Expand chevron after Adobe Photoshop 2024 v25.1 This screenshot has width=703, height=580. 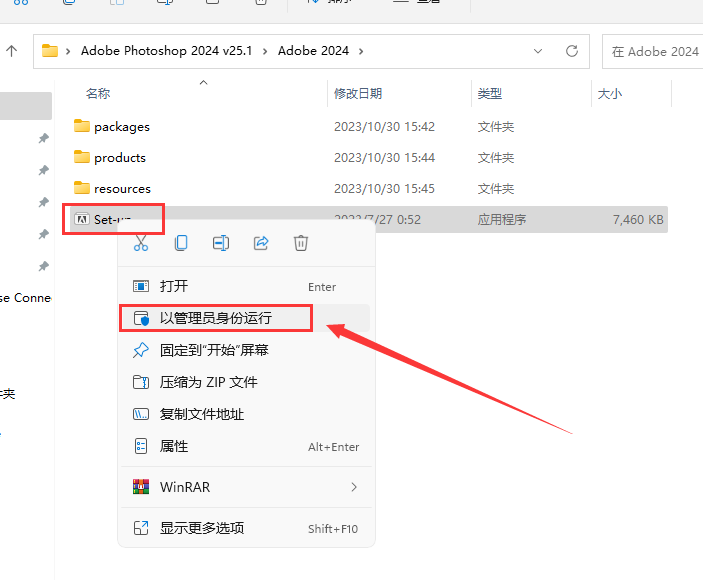coord(265,51)
